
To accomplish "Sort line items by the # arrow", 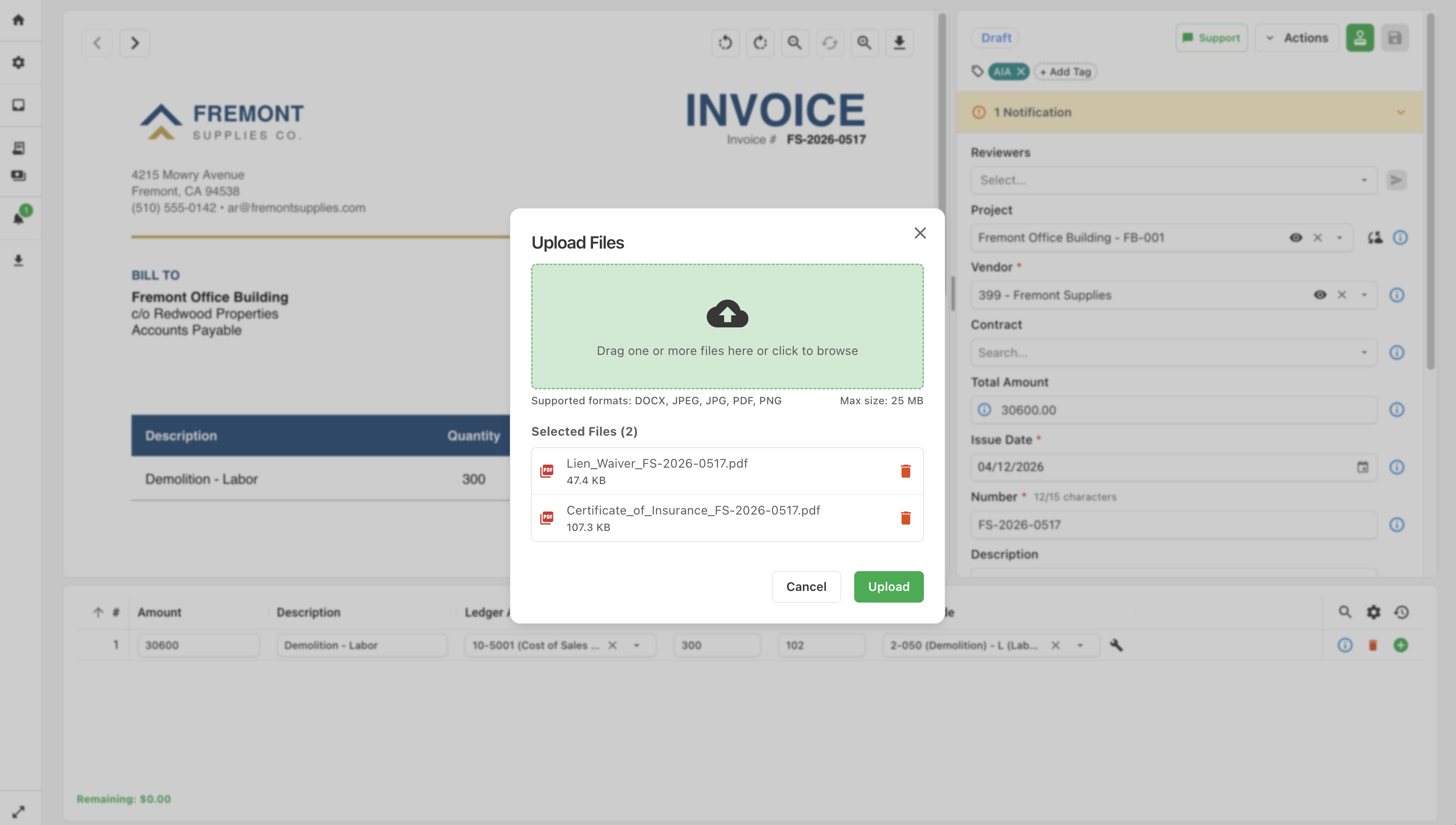I will tap(98, 612).
